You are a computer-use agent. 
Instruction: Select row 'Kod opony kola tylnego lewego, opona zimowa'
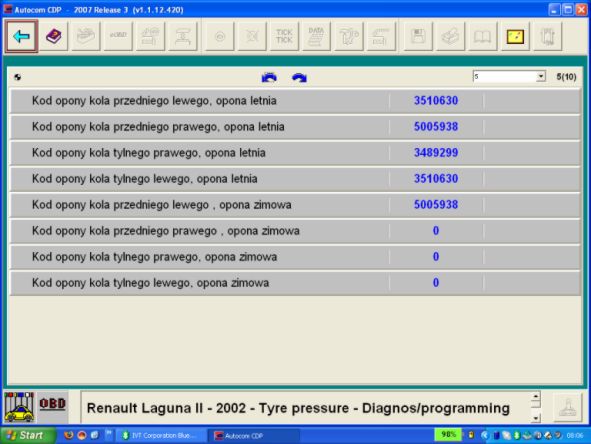click(x=295, y=283)
